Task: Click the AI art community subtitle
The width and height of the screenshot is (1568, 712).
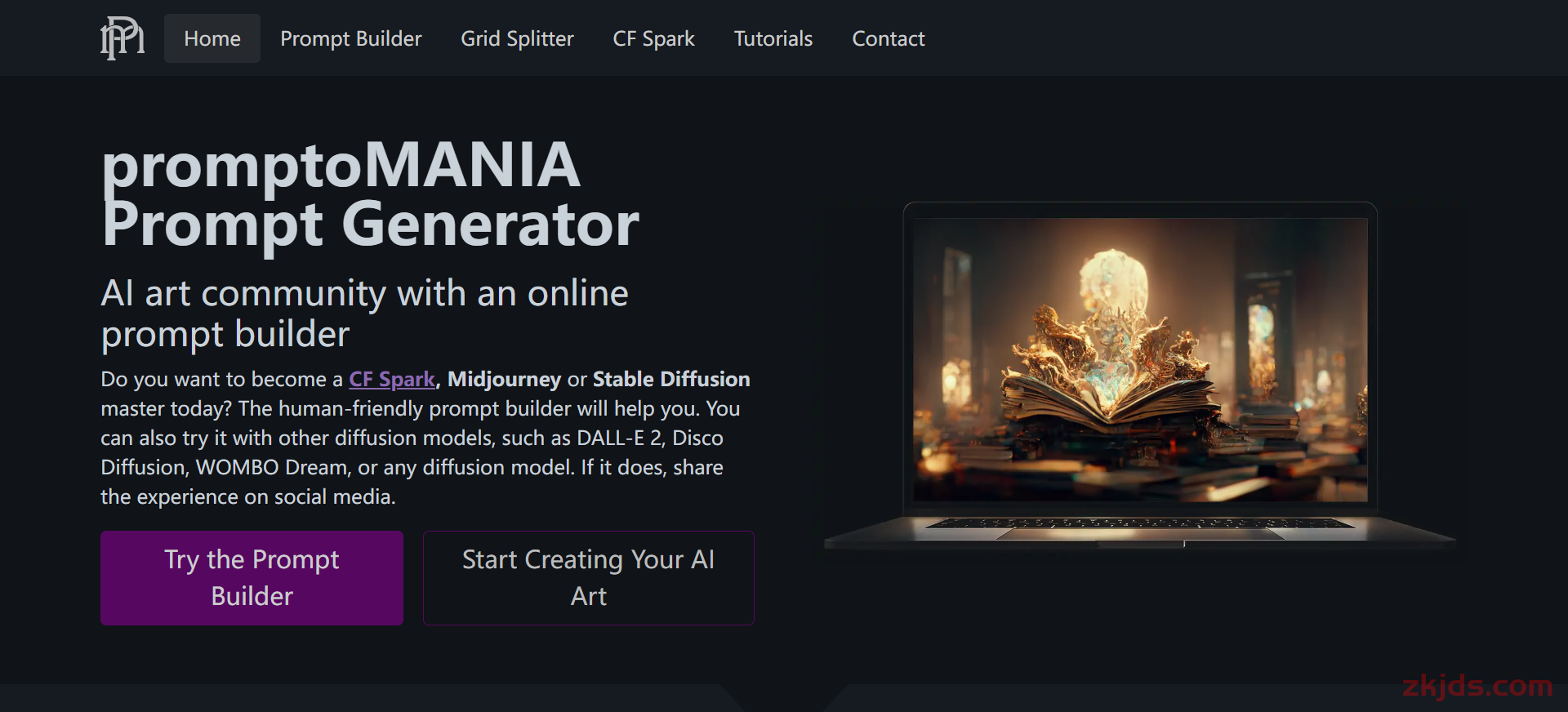Action: tap(364, 314)
